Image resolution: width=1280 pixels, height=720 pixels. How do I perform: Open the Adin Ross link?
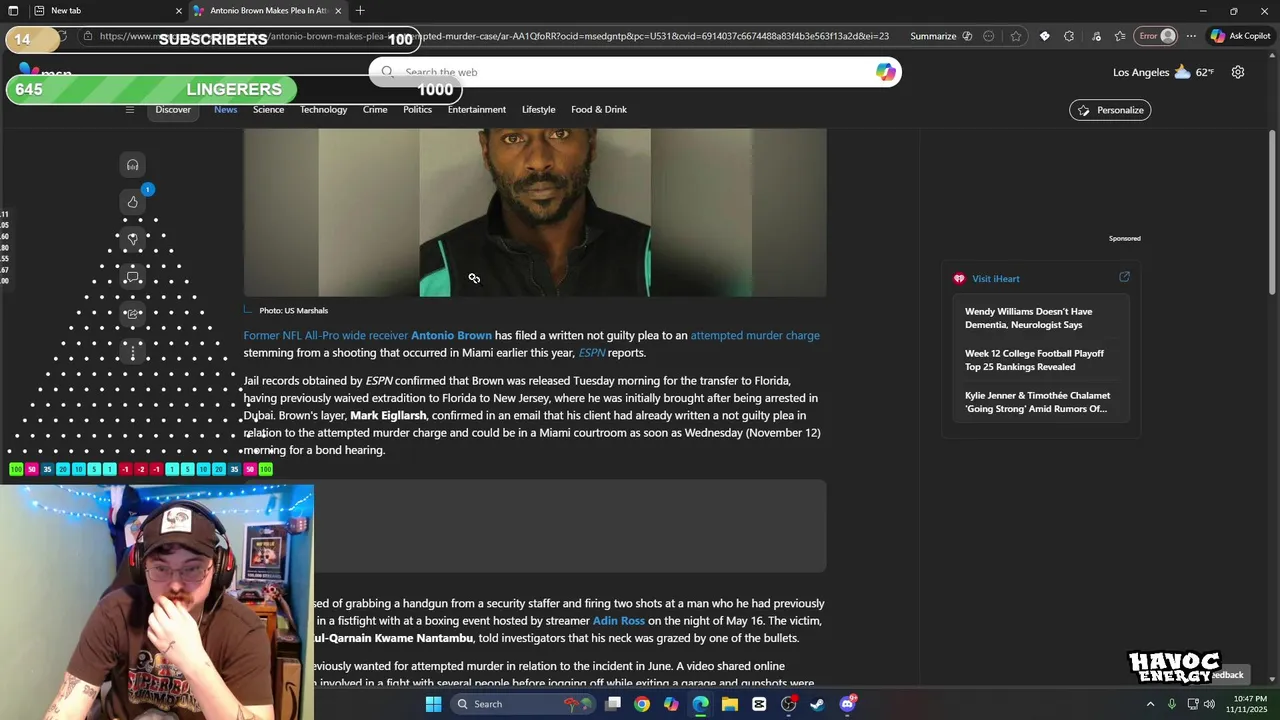(619, 621)
